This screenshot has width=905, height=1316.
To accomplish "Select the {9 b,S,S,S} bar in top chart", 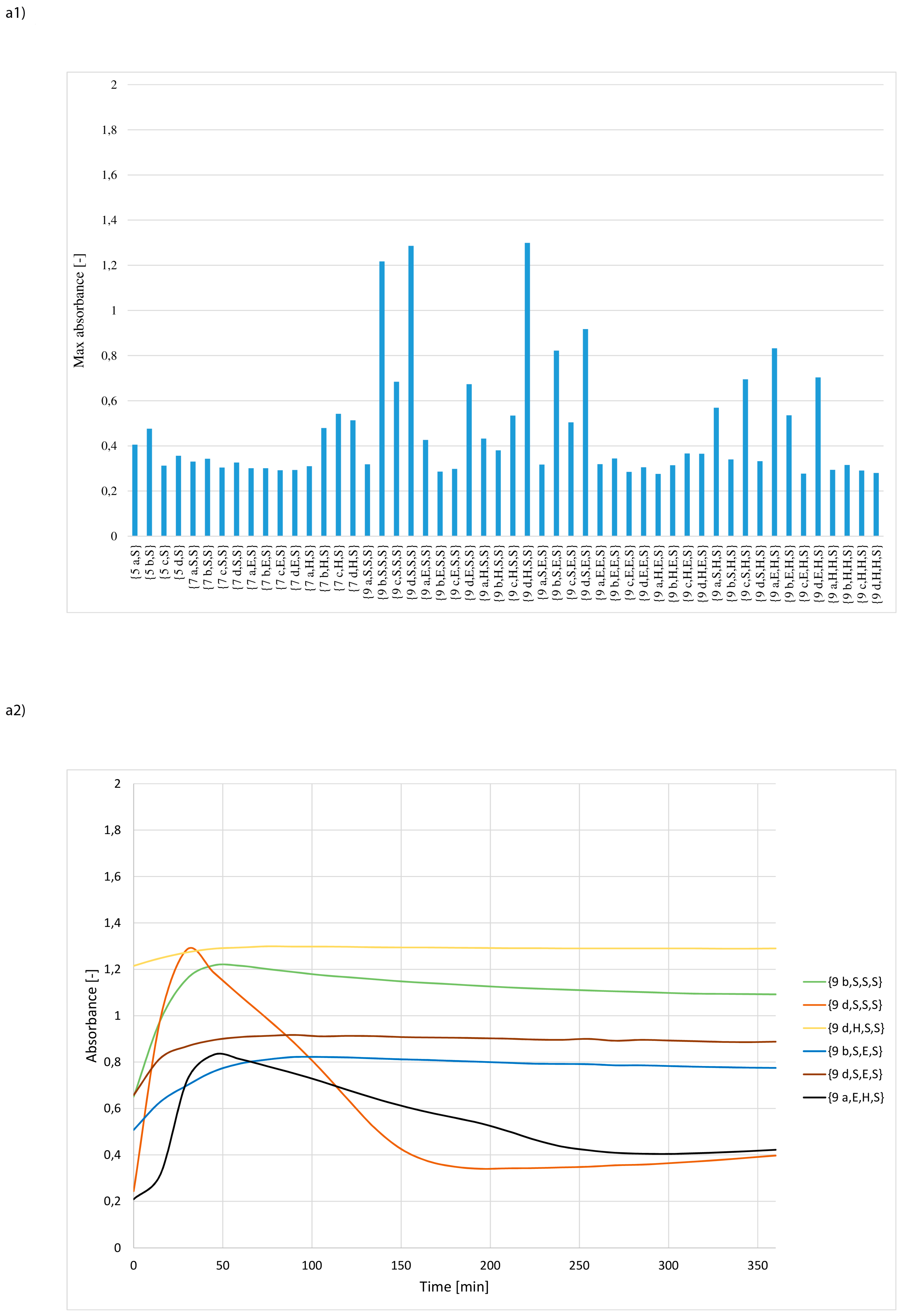I will (382, 399).
